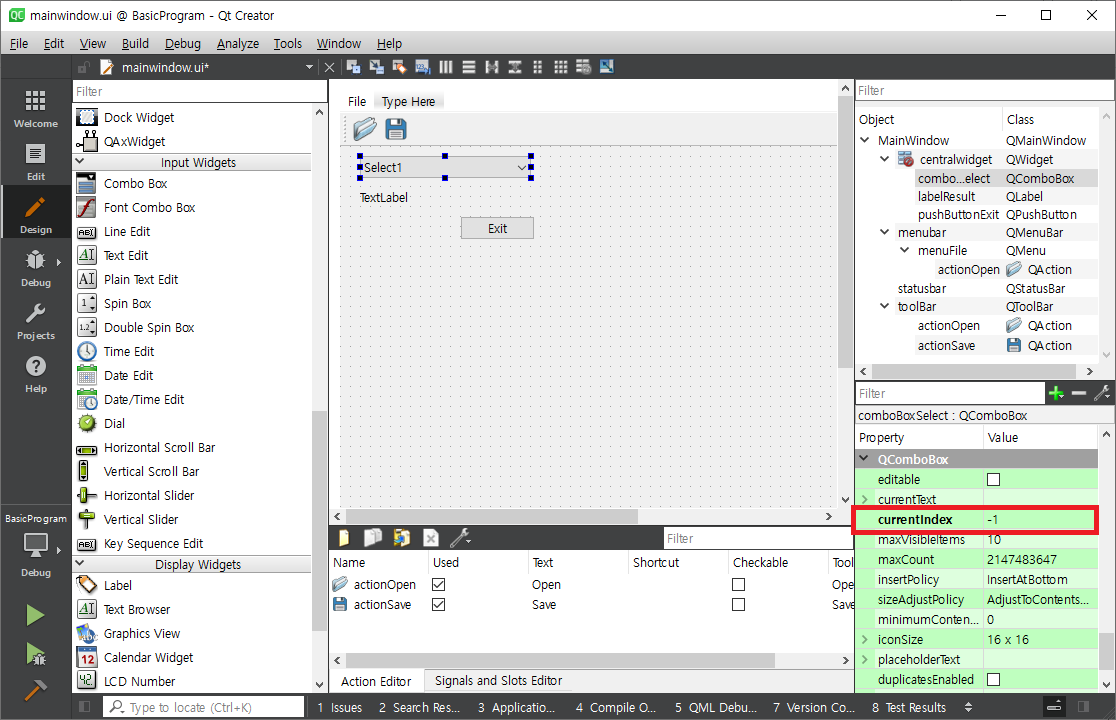Click the Open folder icon in form toolbar
Screen dimensions: 1116x720
coord(365,129)
